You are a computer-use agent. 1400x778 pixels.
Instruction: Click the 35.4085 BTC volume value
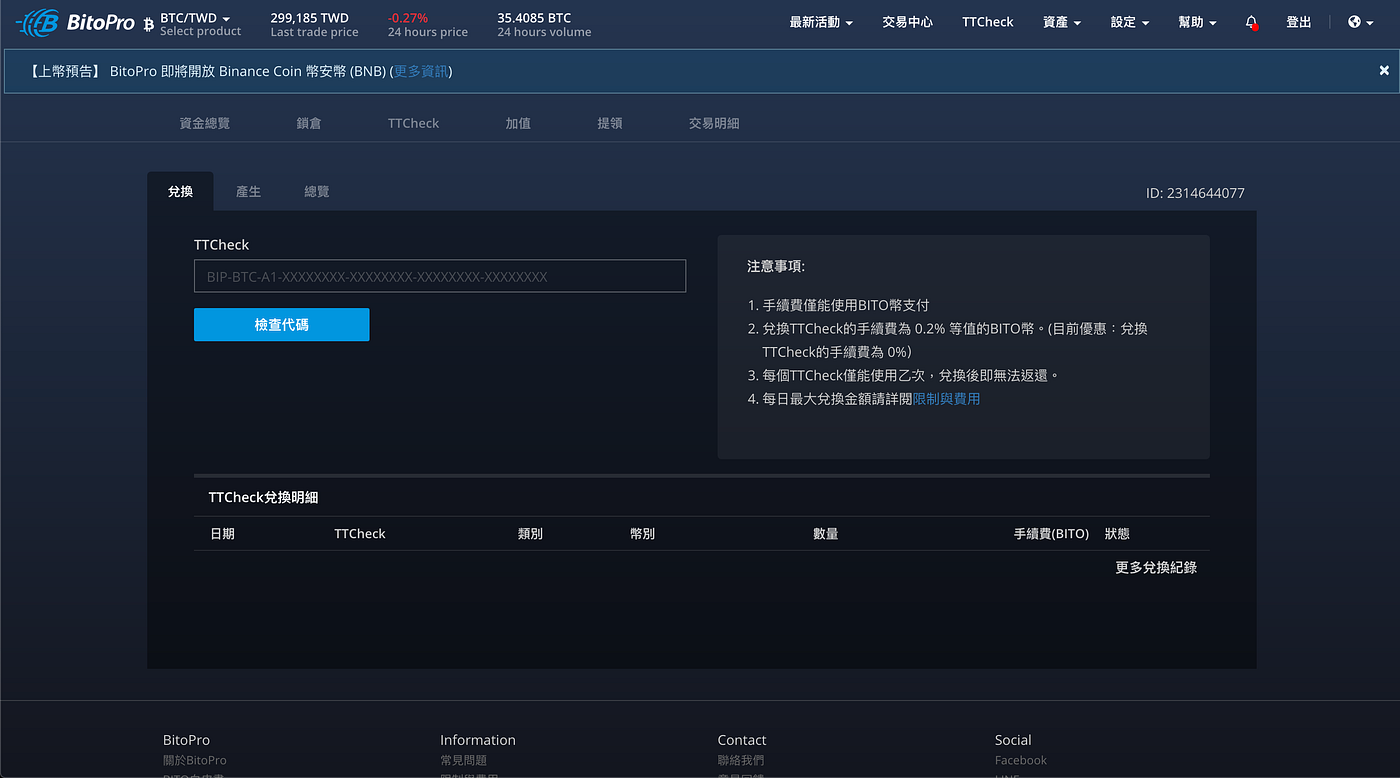coord(534,18)
